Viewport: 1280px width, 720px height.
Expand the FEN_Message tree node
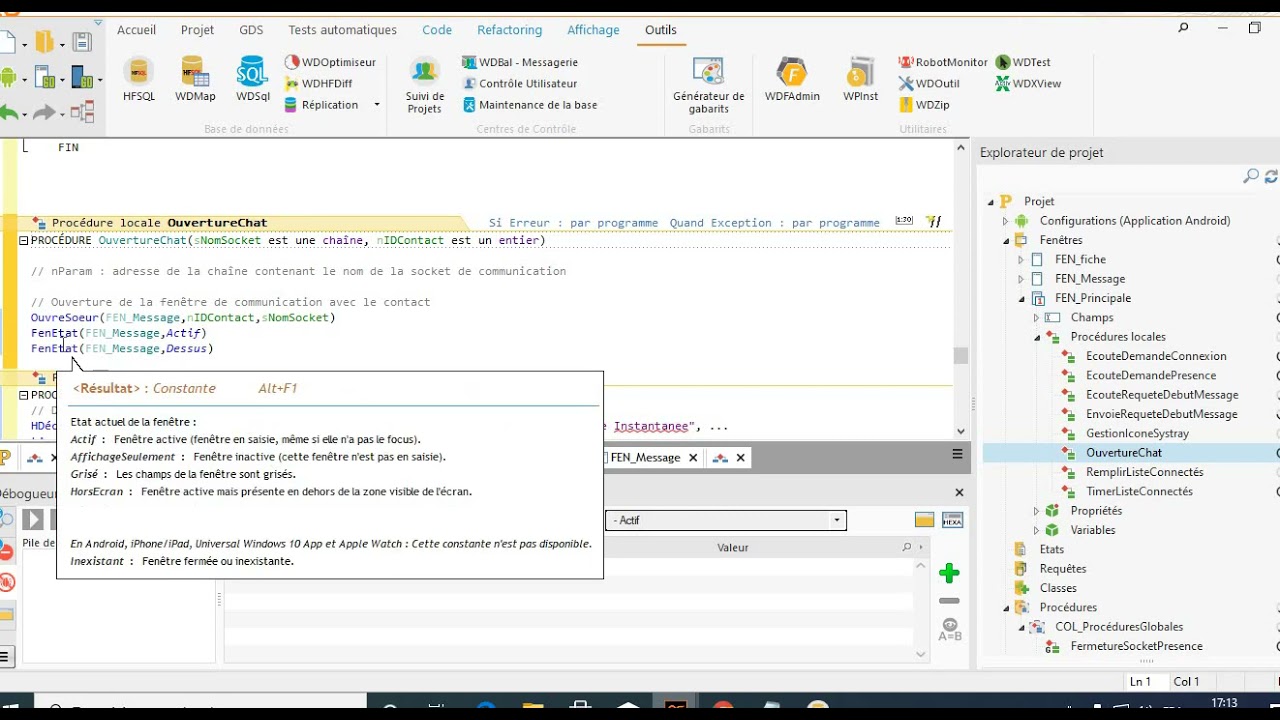[x=1021, y=279]
